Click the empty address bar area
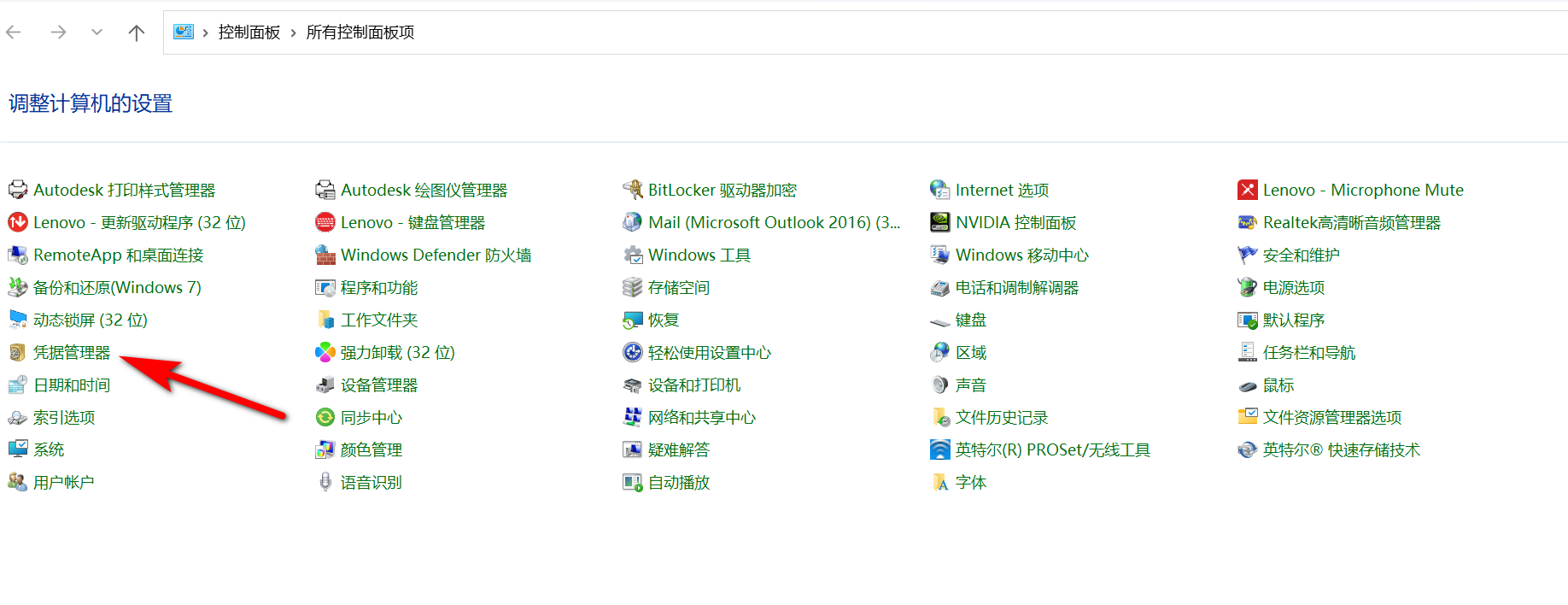The width and height of the screenshot is (1568, 605). coord(939,32)
